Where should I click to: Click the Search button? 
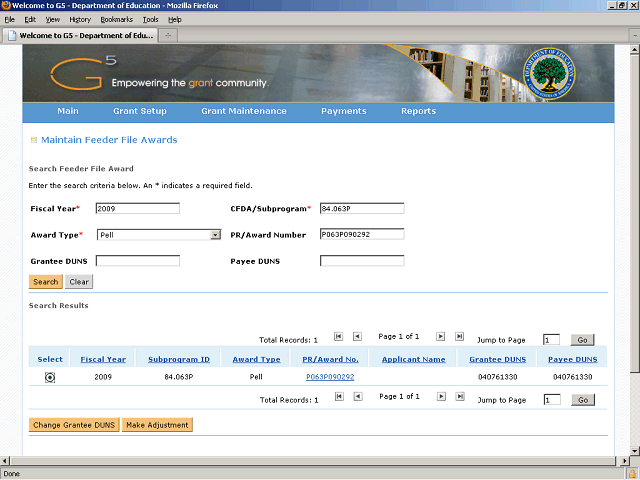pos(46,282)
